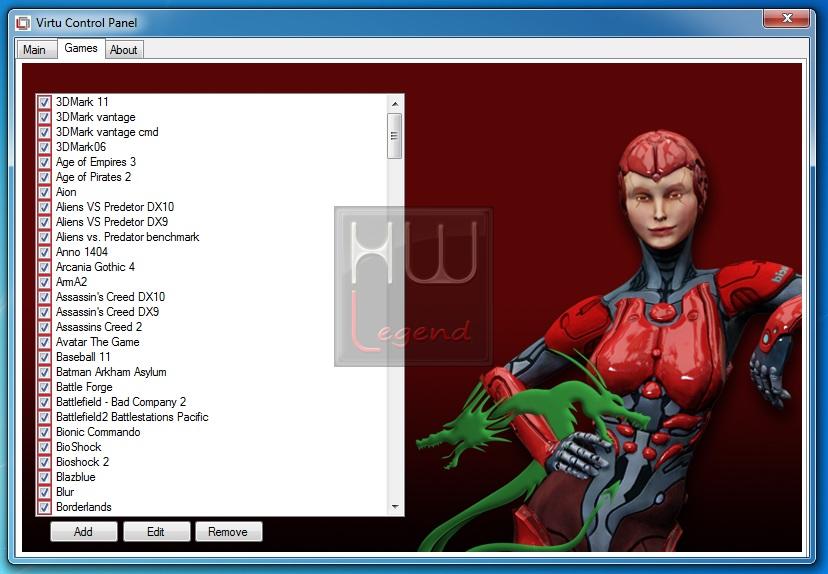This screenshot has width=828, height=574.
Task: Select Aliens VS Predetor DX10 entry
Action: (x=115, y=207)
